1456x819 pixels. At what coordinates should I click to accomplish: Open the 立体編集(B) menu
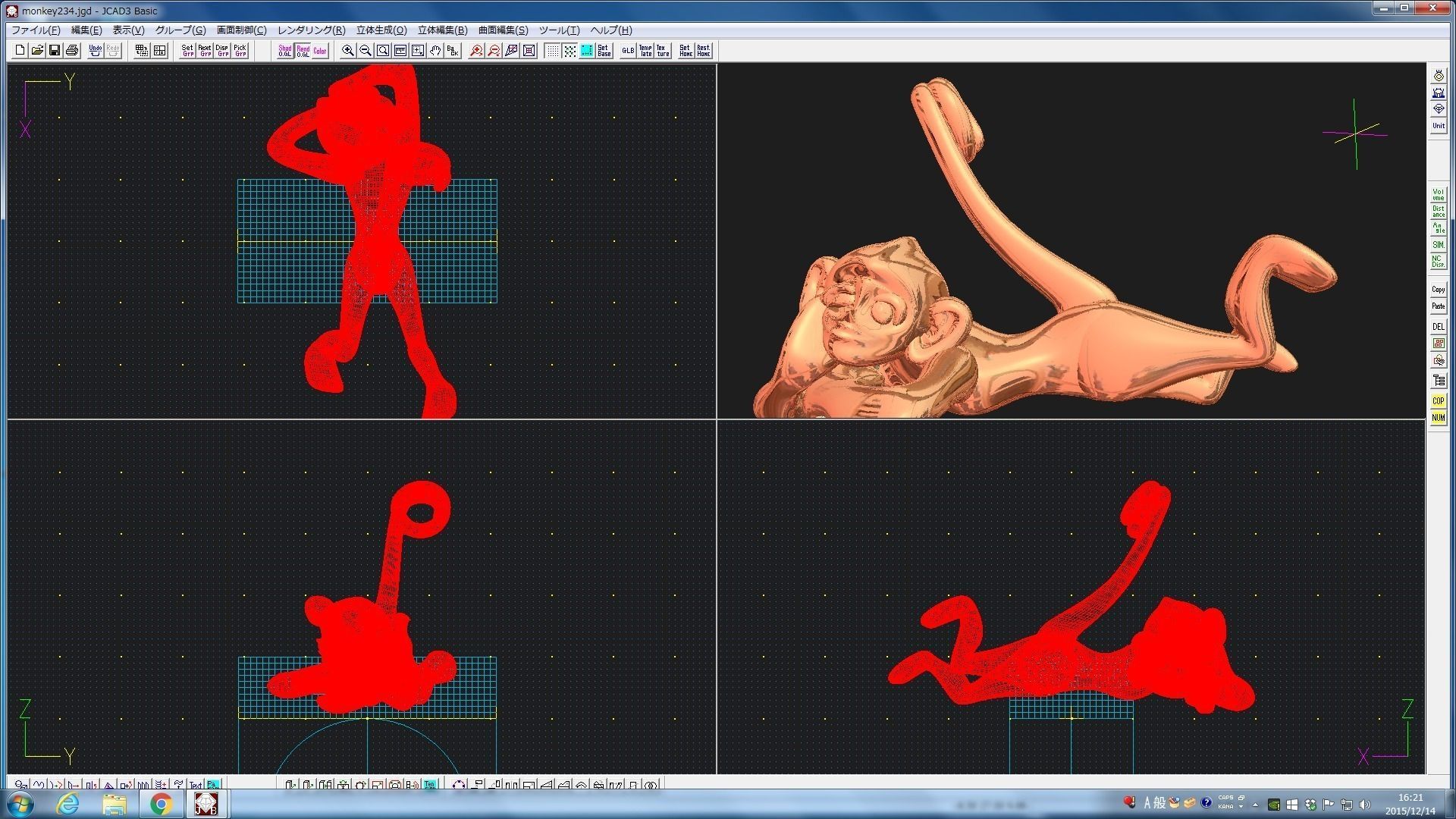click(x=442, y=30)
